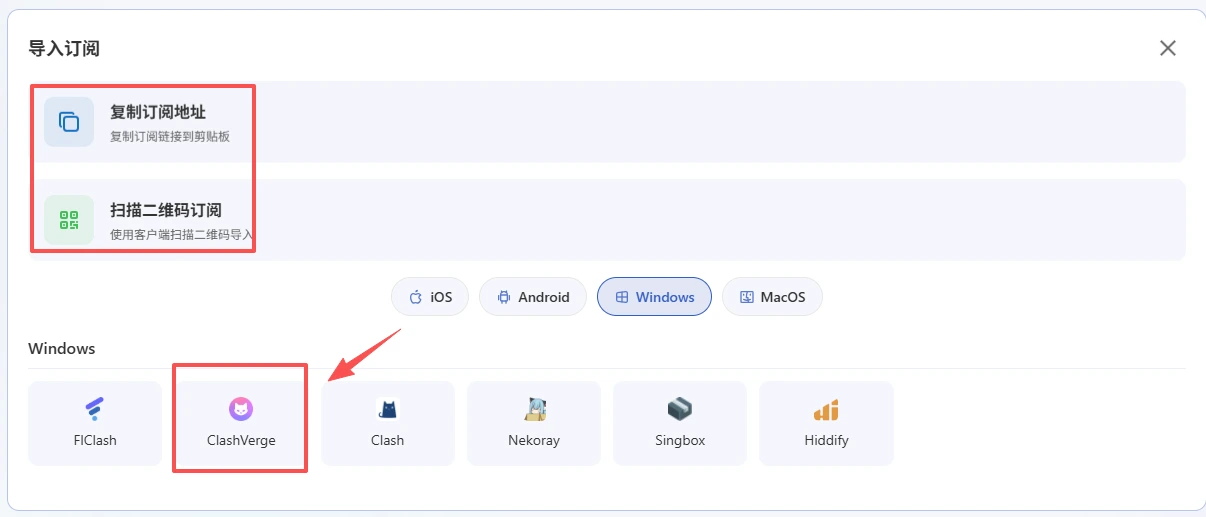
Task: Click the green QR code scan icon
Action: [x=69, y=220]
